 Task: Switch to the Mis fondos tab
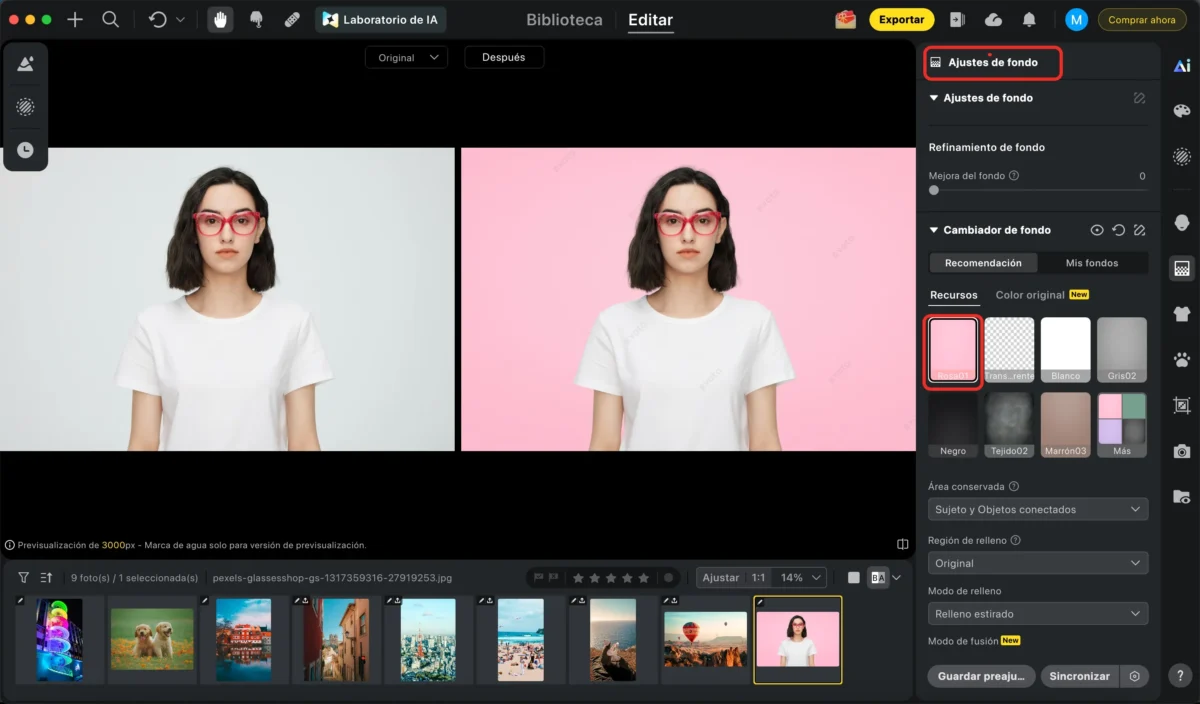pyautogui.click(x=1092, y=263)
